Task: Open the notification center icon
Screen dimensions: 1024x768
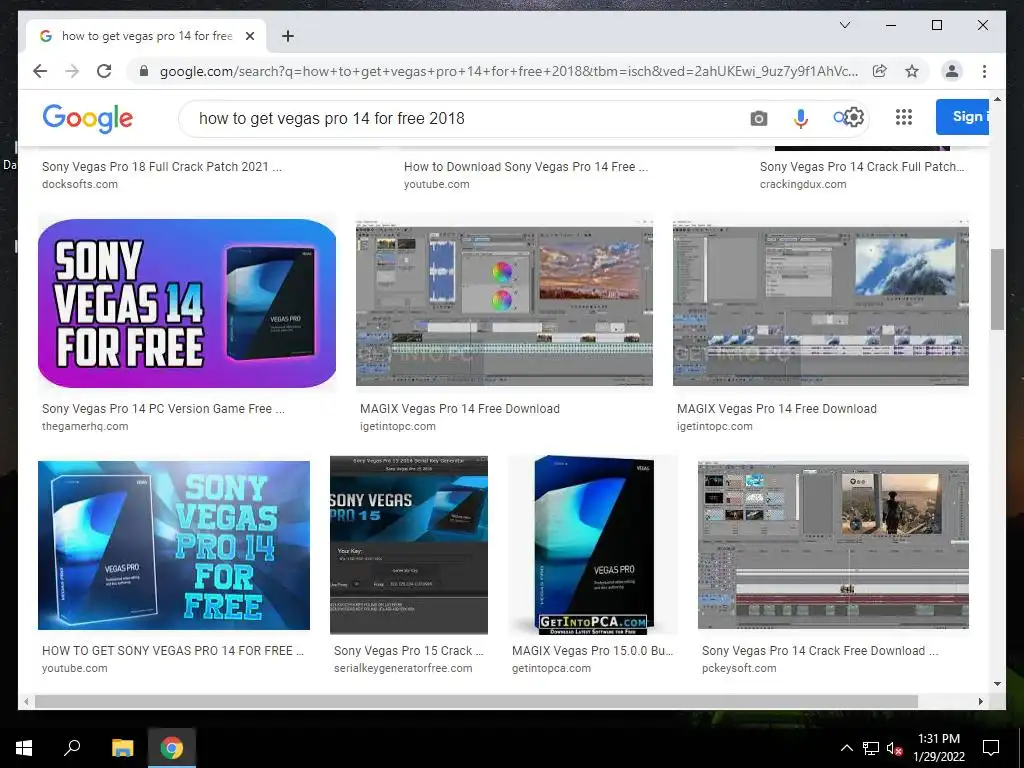Action: click(991, 748)
